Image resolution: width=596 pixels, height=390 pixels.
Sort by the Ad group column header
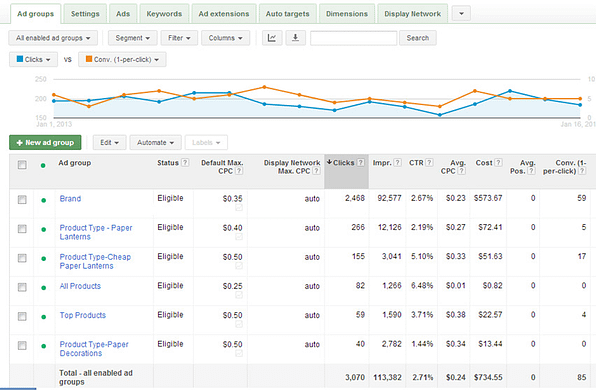click(74, 163)
